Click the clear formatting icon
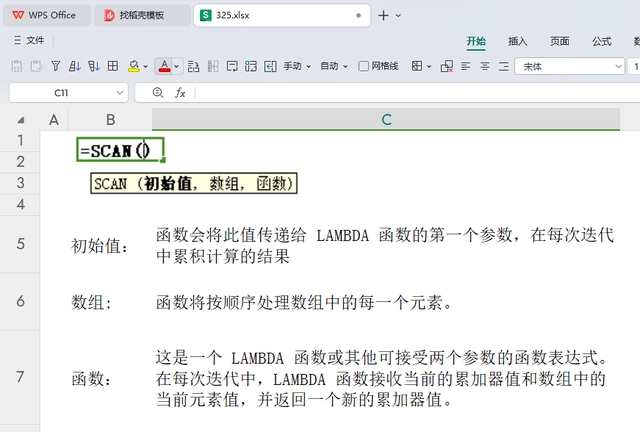The width and height of the screenshot is (640, 432). click(x=447, y=66)
